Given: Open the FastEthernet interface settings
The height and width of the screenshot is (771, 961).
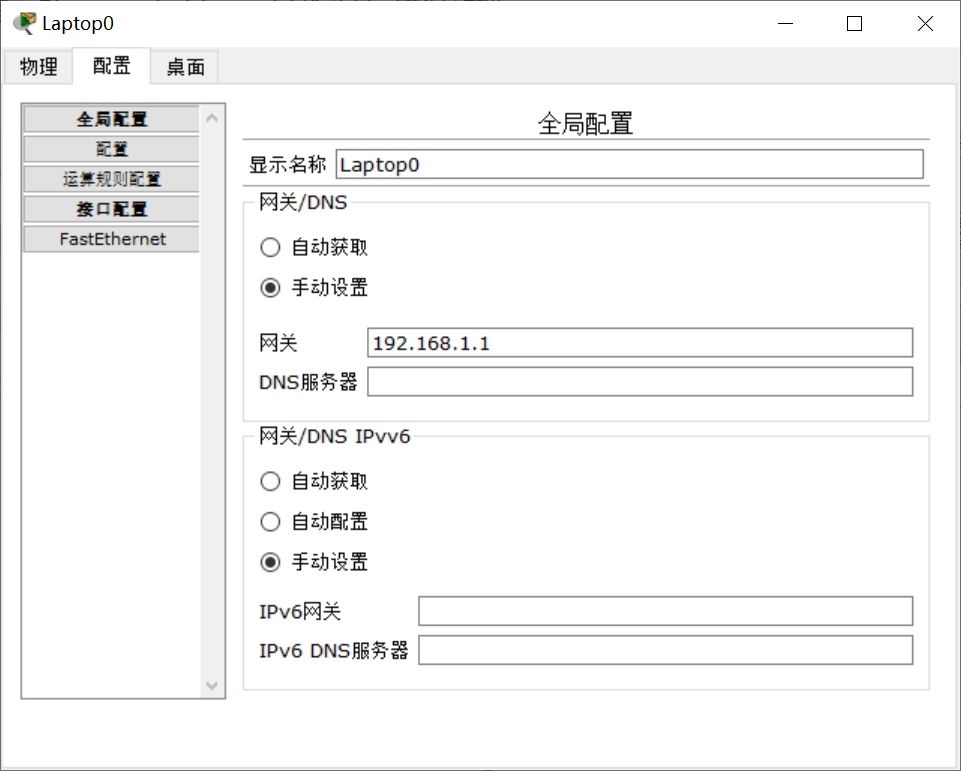Looking at the screenshot, I should coord(110,238).
